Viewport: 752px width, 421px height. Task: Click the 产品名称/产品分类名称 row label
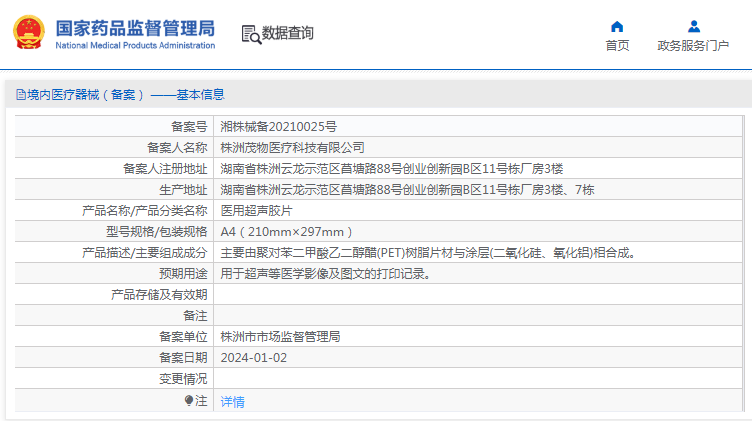[x=145, y=211]
